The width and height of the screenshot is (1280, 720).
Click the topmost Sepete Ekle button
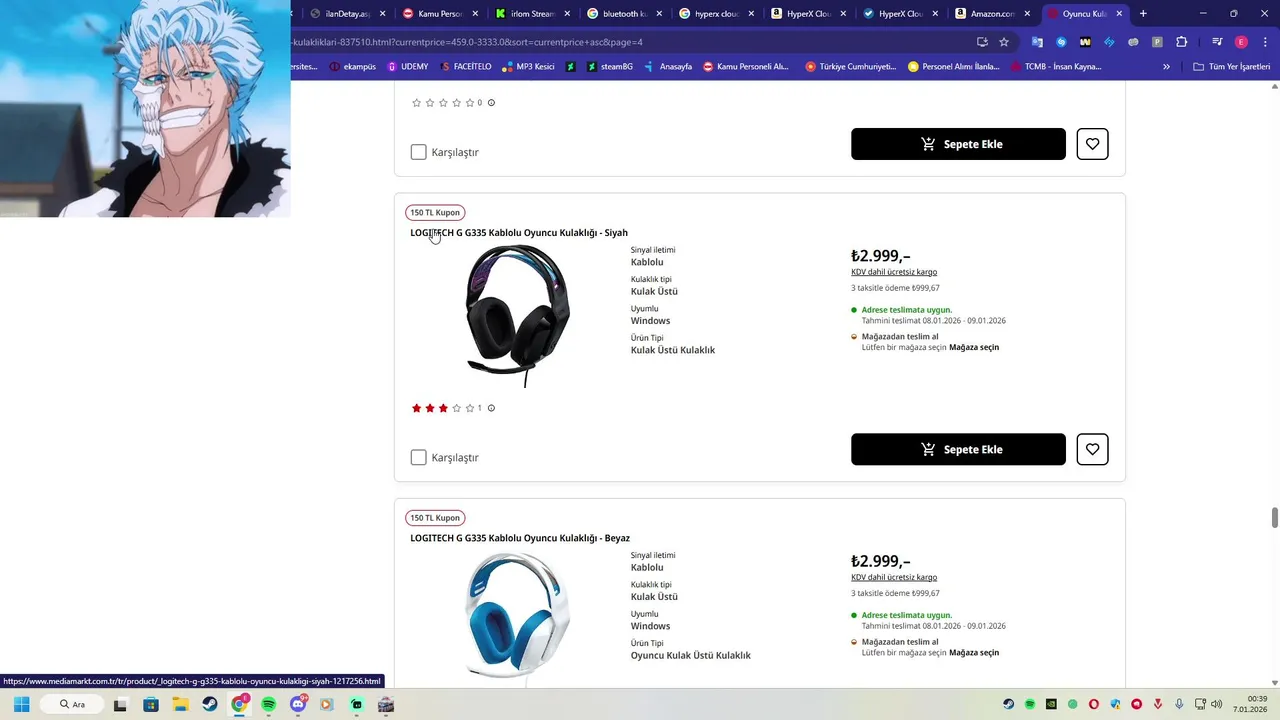pyautogui.click(x=958, y=144)
